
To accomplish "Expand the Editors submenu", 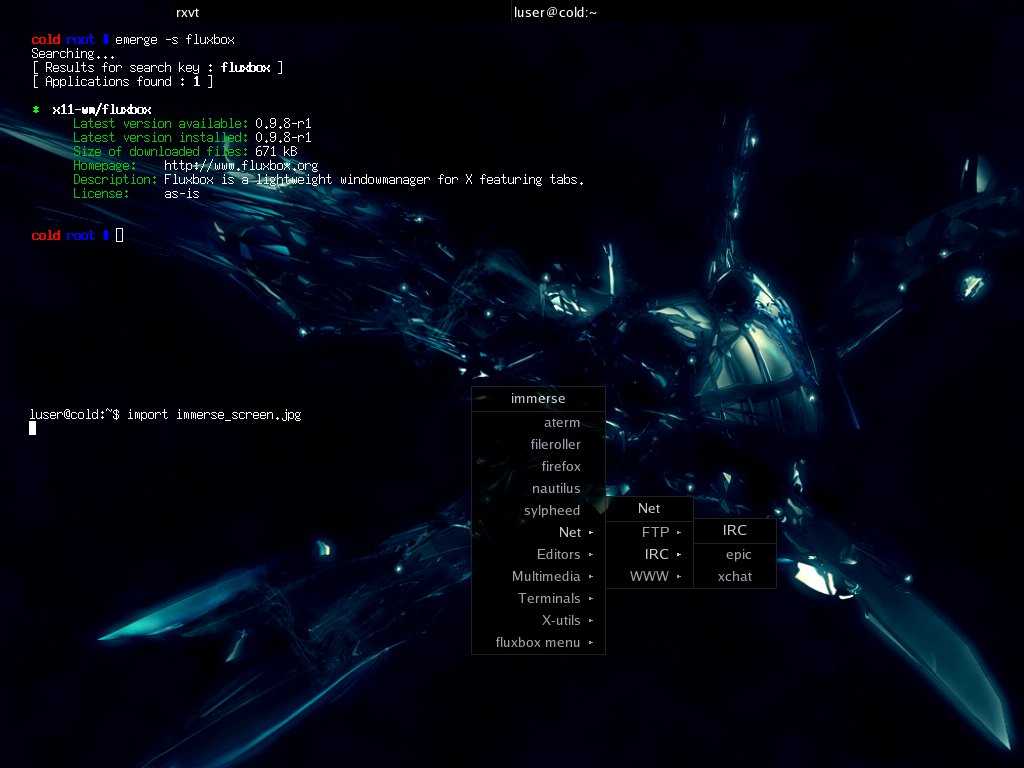I will click(x=558, y=554).
